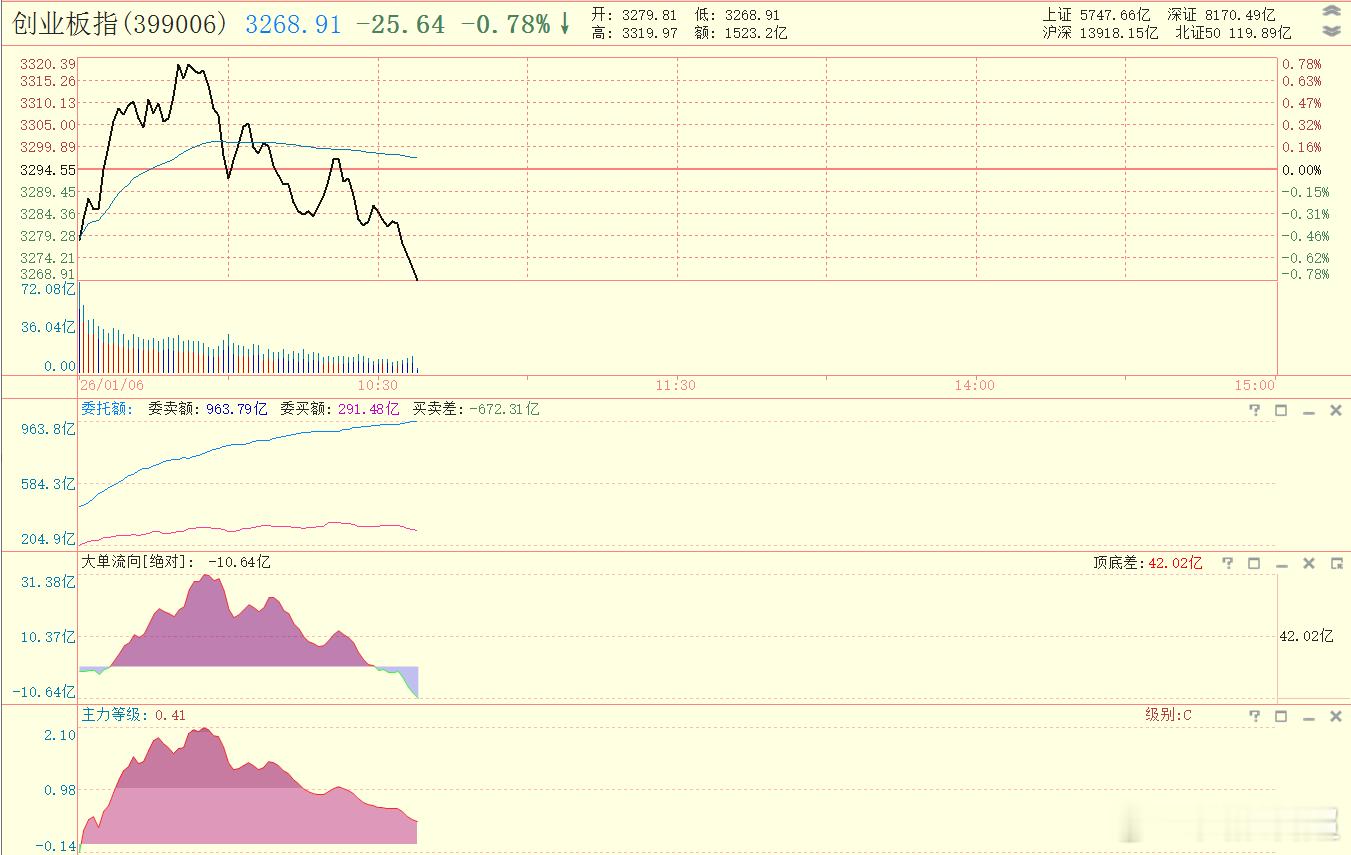1351x855 pixels.
Task: Open help for the 大单流向 panel
Action: [x=1228, y=563]
